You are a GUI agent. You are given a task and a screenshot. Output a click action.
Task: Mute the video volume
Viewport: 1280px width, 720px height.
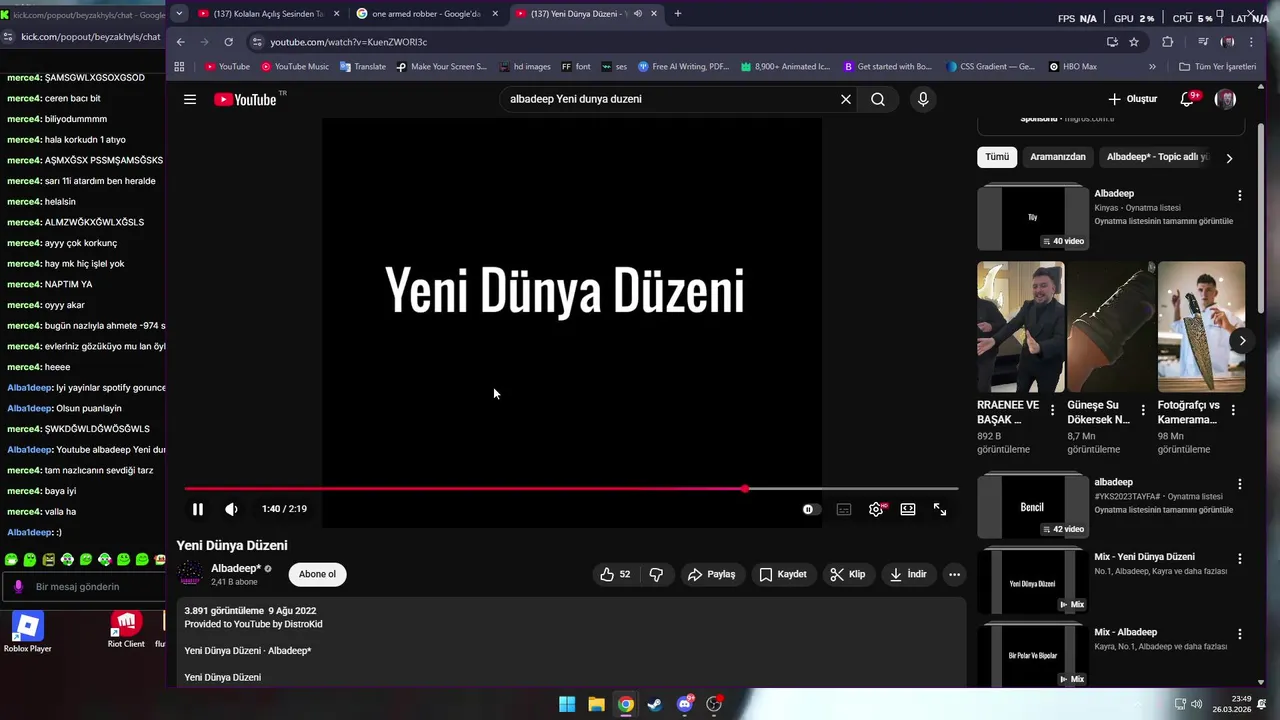[231, 509]
